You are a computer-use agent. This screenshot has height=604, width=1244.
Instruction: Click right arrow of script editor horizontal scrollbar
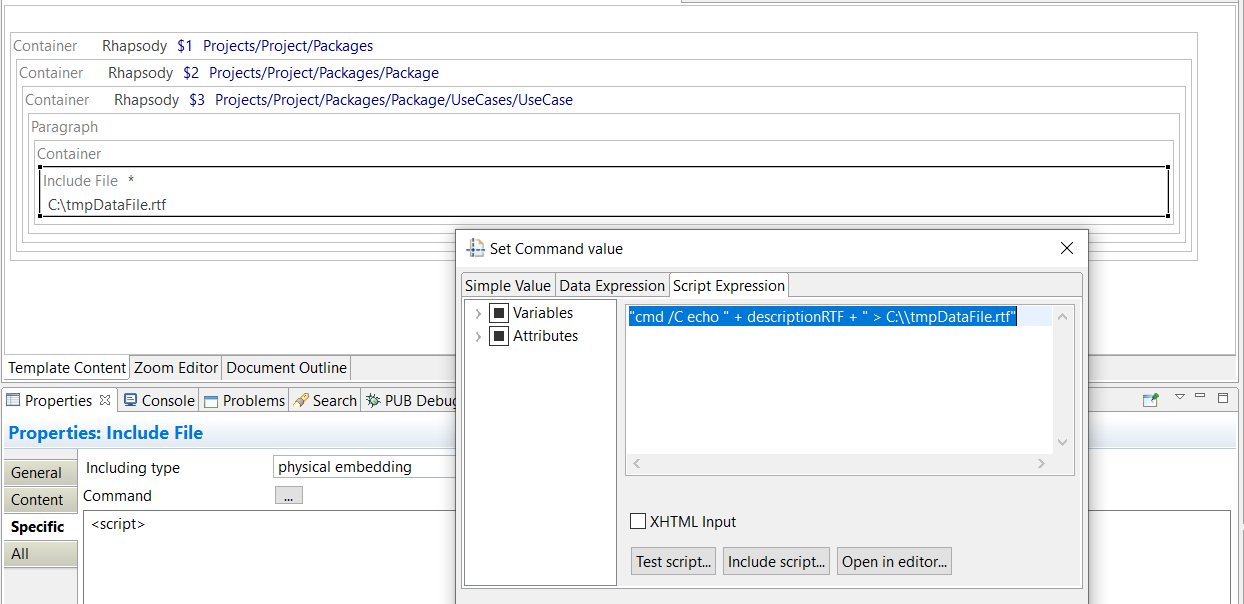[1041, 464]
